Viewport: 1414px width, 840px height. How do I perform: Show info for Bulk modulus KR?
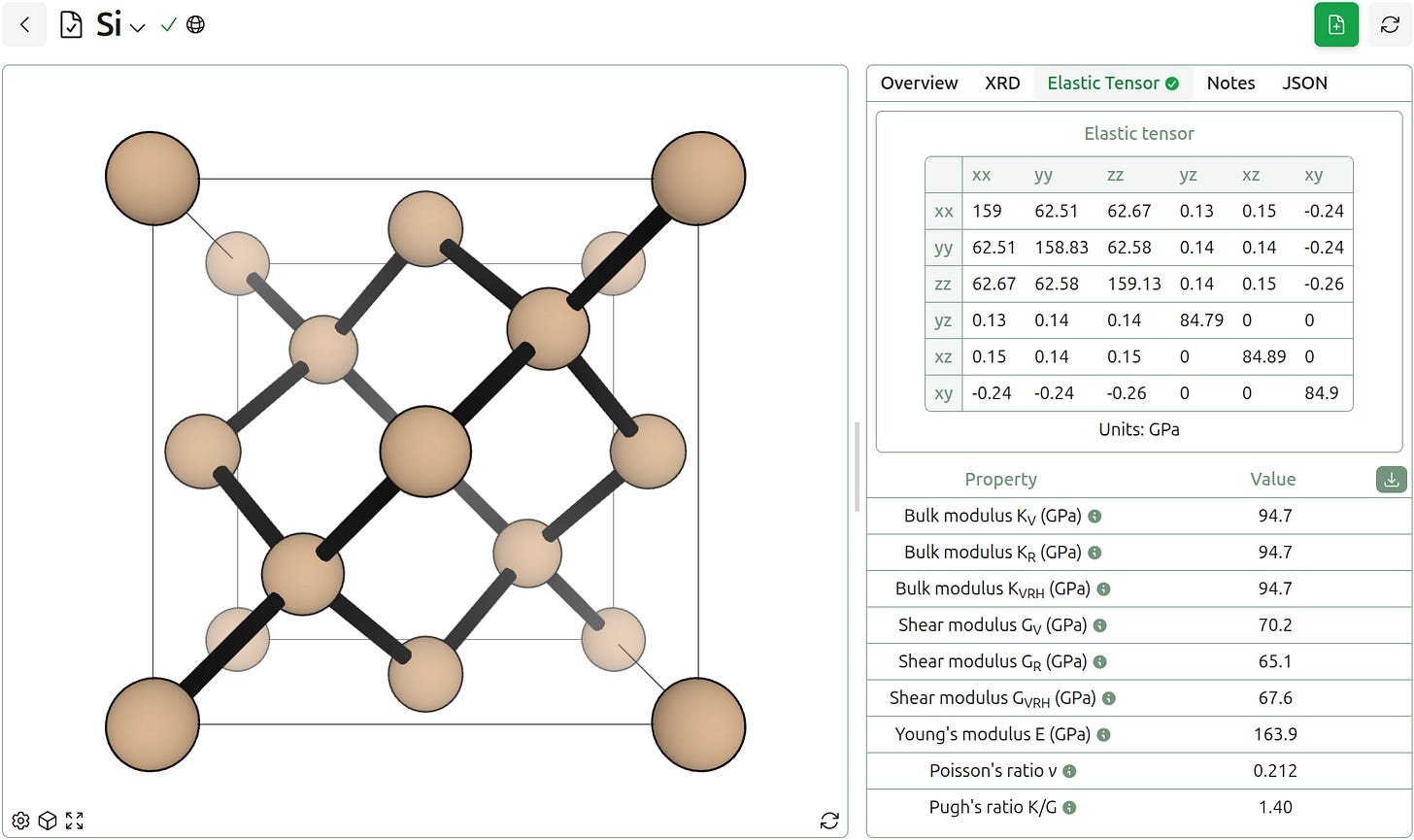coord(1094,553)
